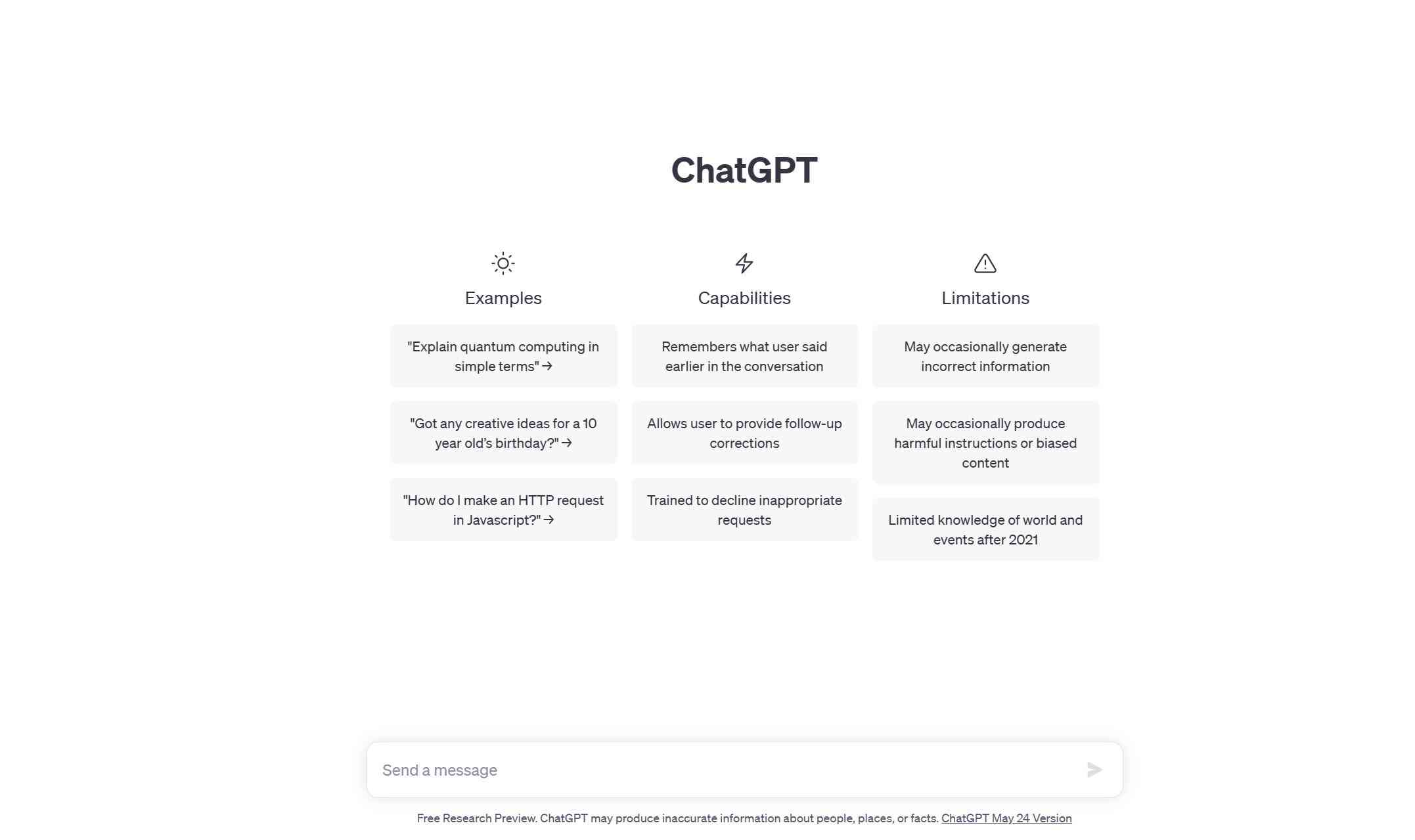1415x840 pixels.
Task: Click the sun/Examples icon
Action: (x=503, y=263)
